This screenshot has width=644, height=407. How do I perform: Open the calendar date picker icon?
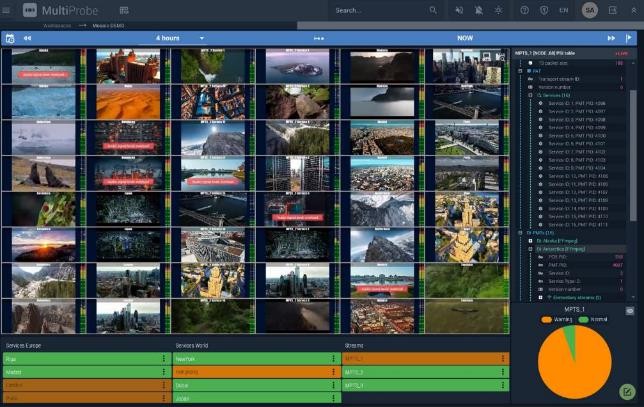10,38
